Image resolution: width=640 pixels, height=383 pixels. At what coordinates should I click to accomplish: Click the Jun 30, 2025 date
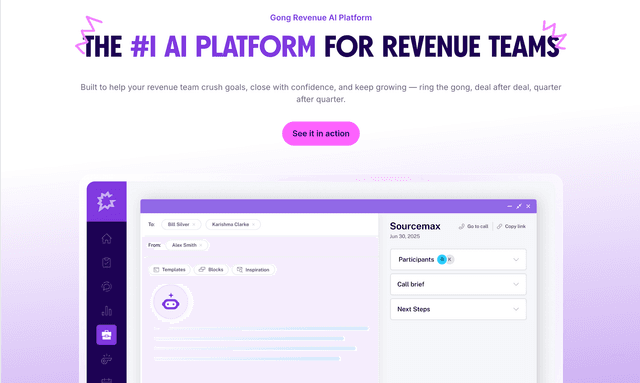tap(404, 236)
